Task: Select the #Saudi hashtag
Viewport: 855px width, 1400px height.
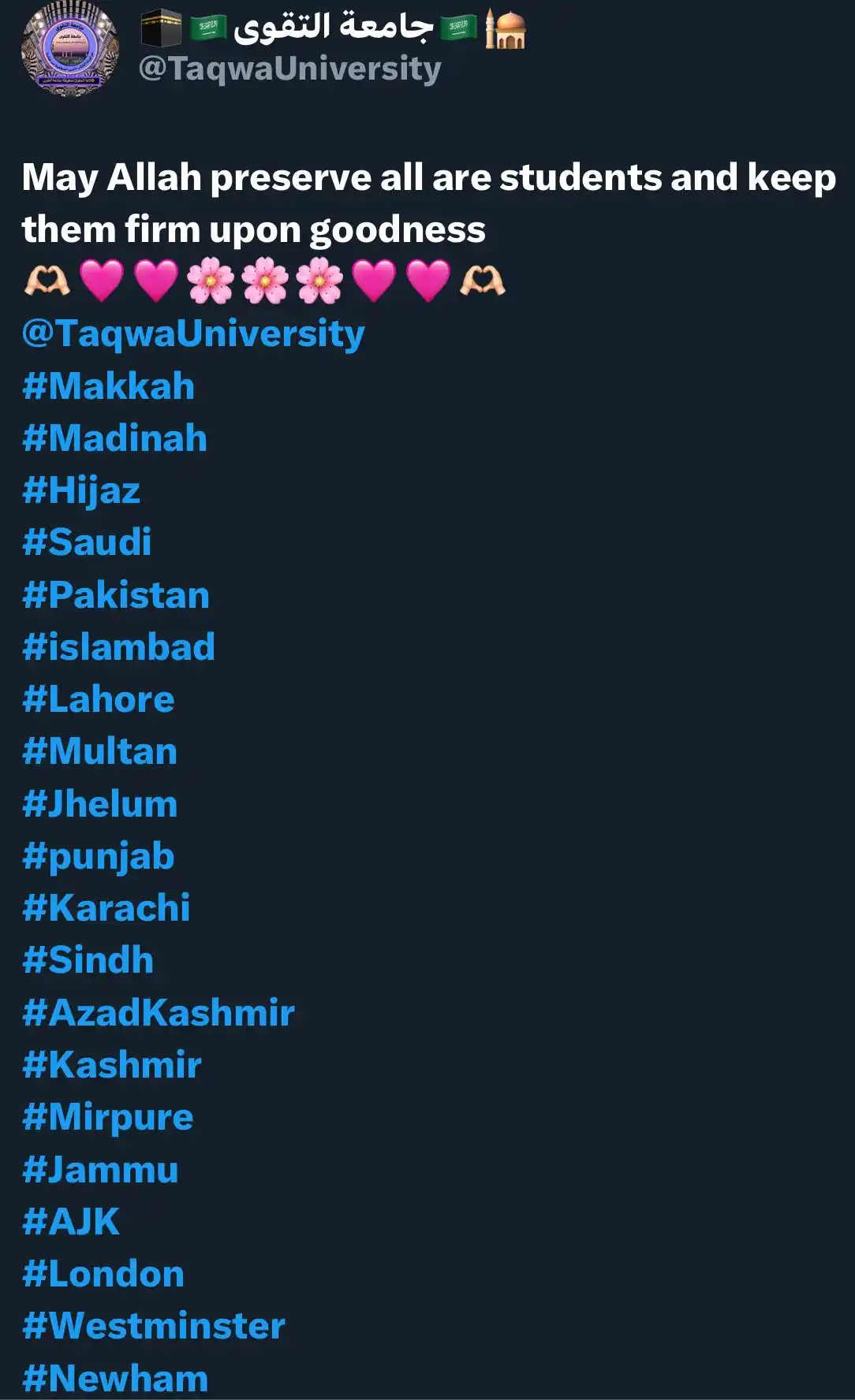Action: (87, 542)
